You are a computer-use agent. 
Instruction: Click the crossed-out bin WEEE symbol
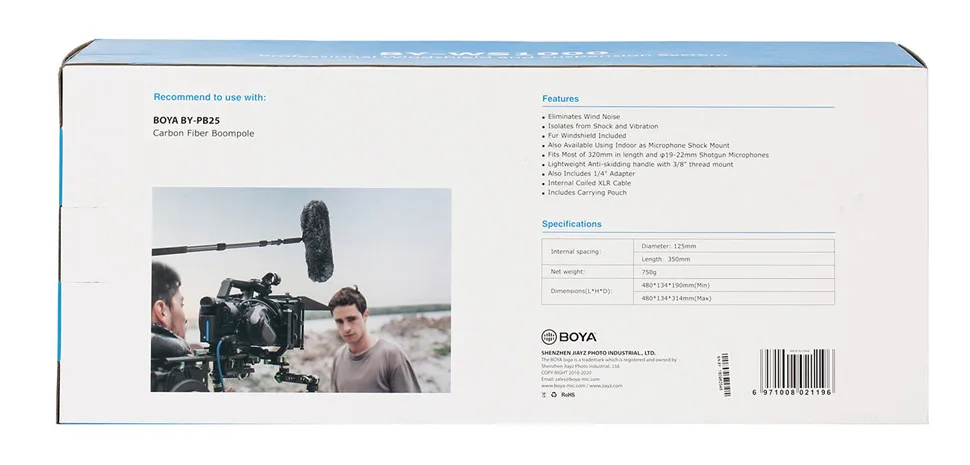point(544,395)
